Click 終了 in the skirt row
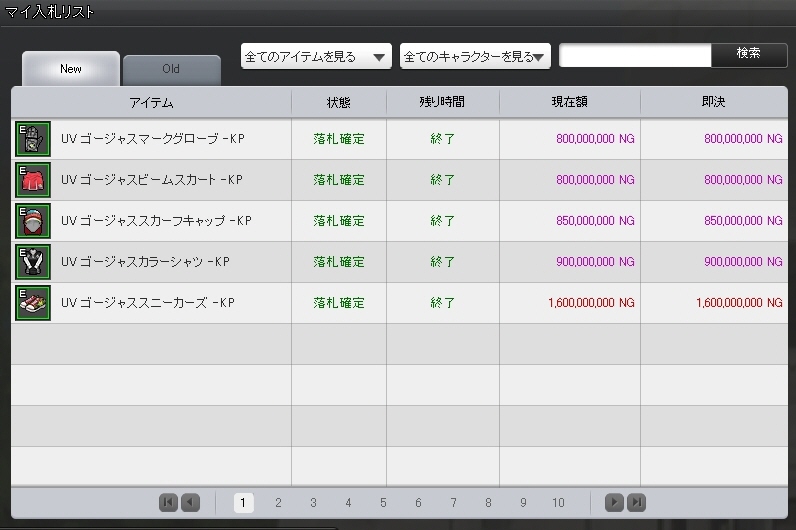This screenshot has width=796, height=530. coord(442,180)
